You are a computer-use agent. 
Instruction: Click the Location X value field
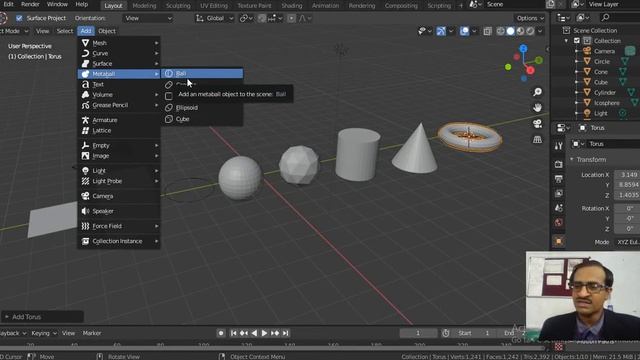coord(627,175)
